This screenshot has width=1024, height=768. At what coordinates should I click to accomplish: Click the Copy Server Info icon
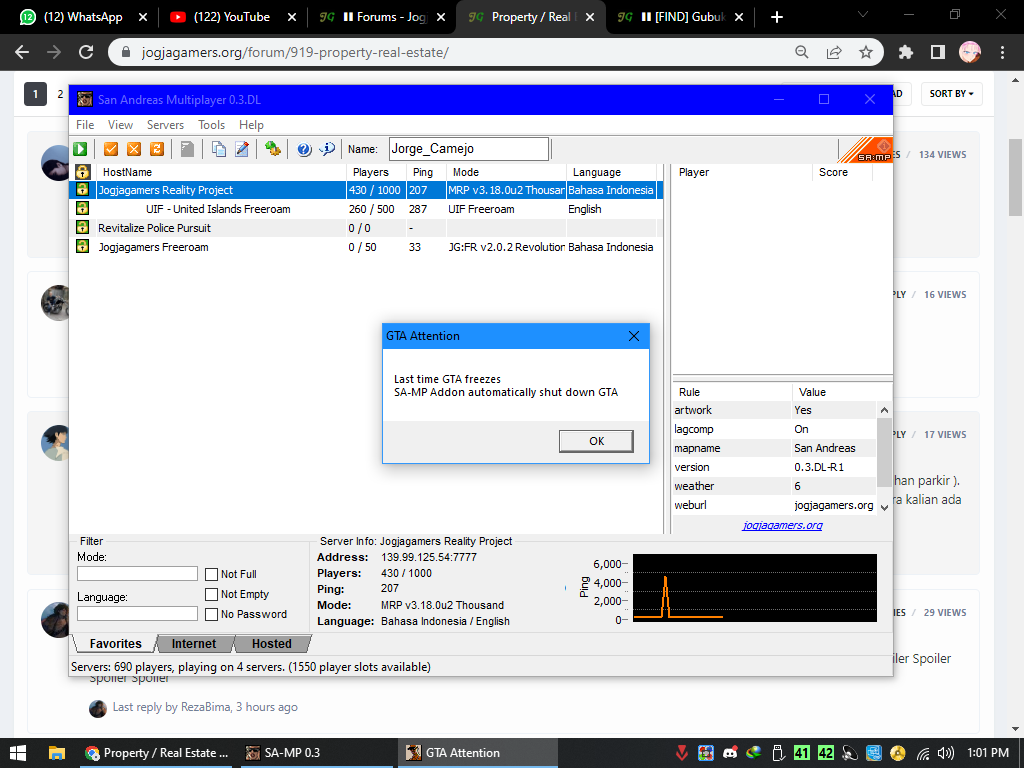(219, 149)
